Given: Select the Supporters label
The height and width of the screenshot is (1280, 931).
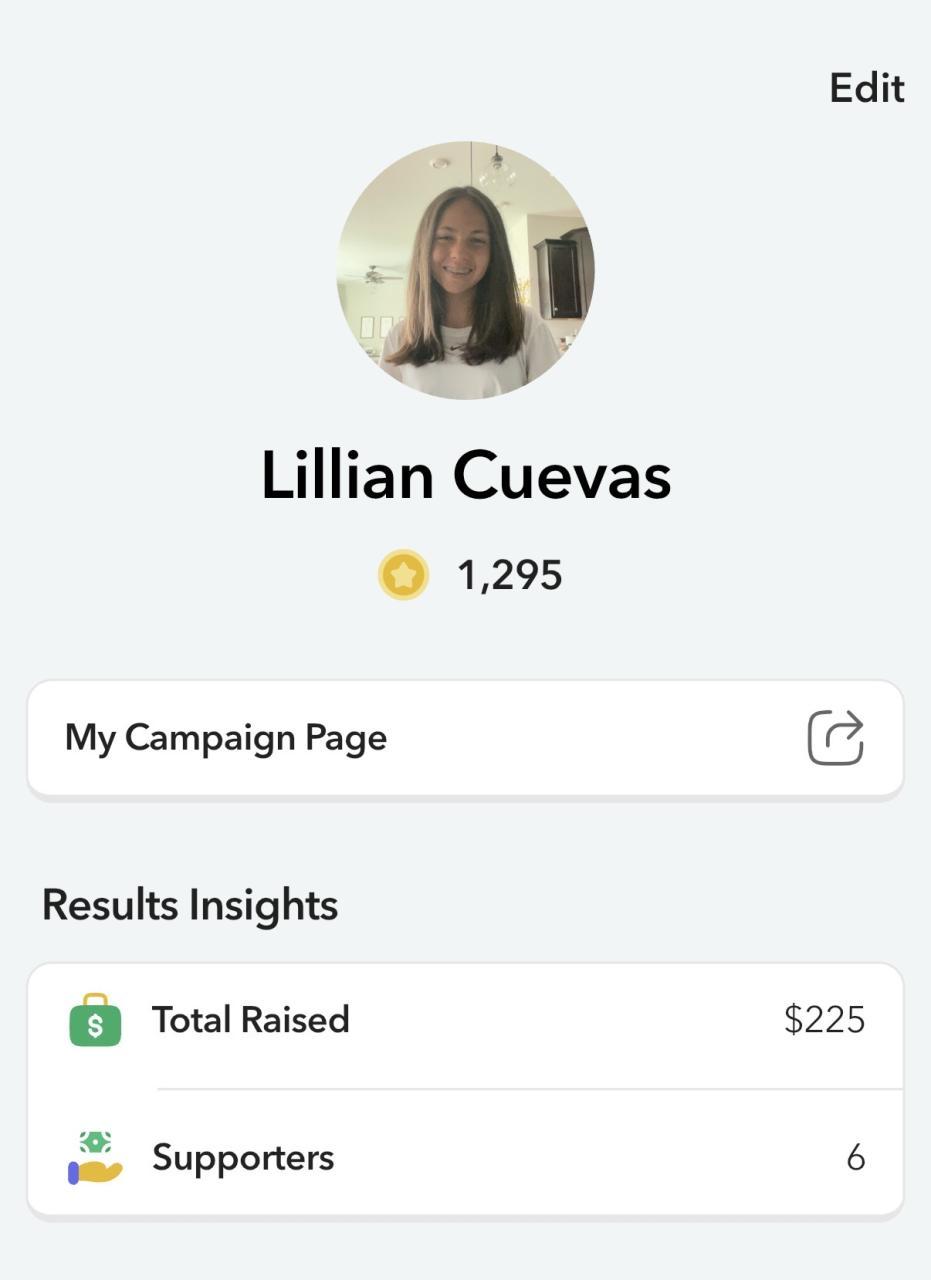Looking at the screenshot, I should pos(243,1158).
